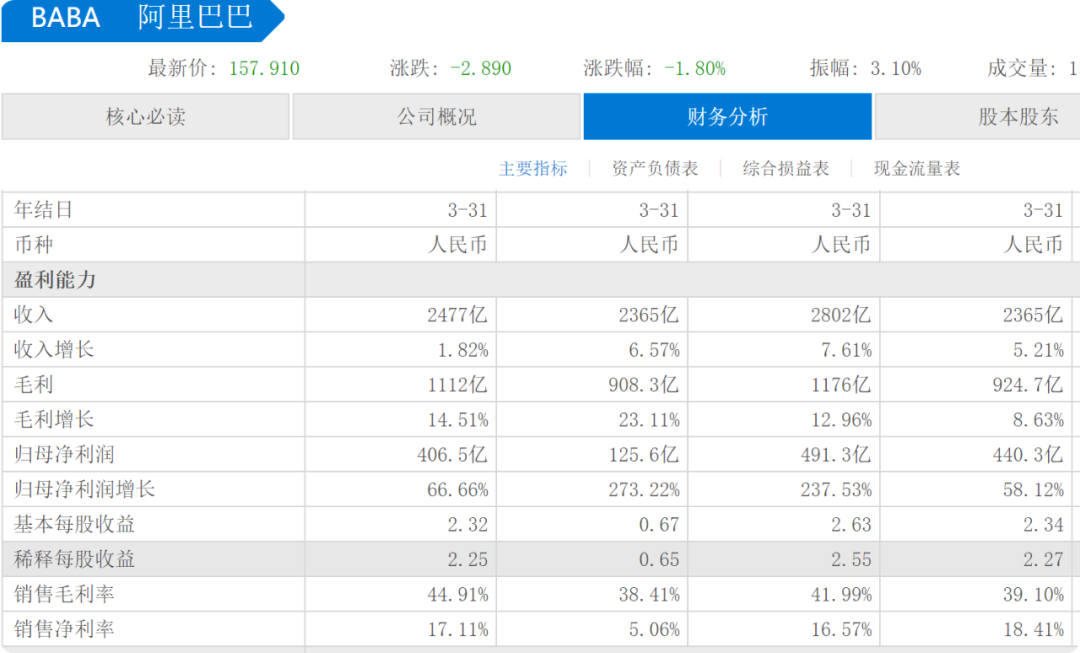Click the 18.41% net margin cell
The height and width of the screenshot is (653, 1080).
(x=1035, y=629)
